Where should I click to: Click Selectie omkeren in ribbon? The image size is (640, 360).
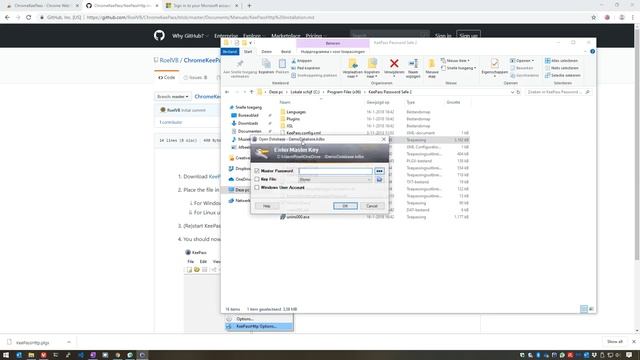[563, 76]
